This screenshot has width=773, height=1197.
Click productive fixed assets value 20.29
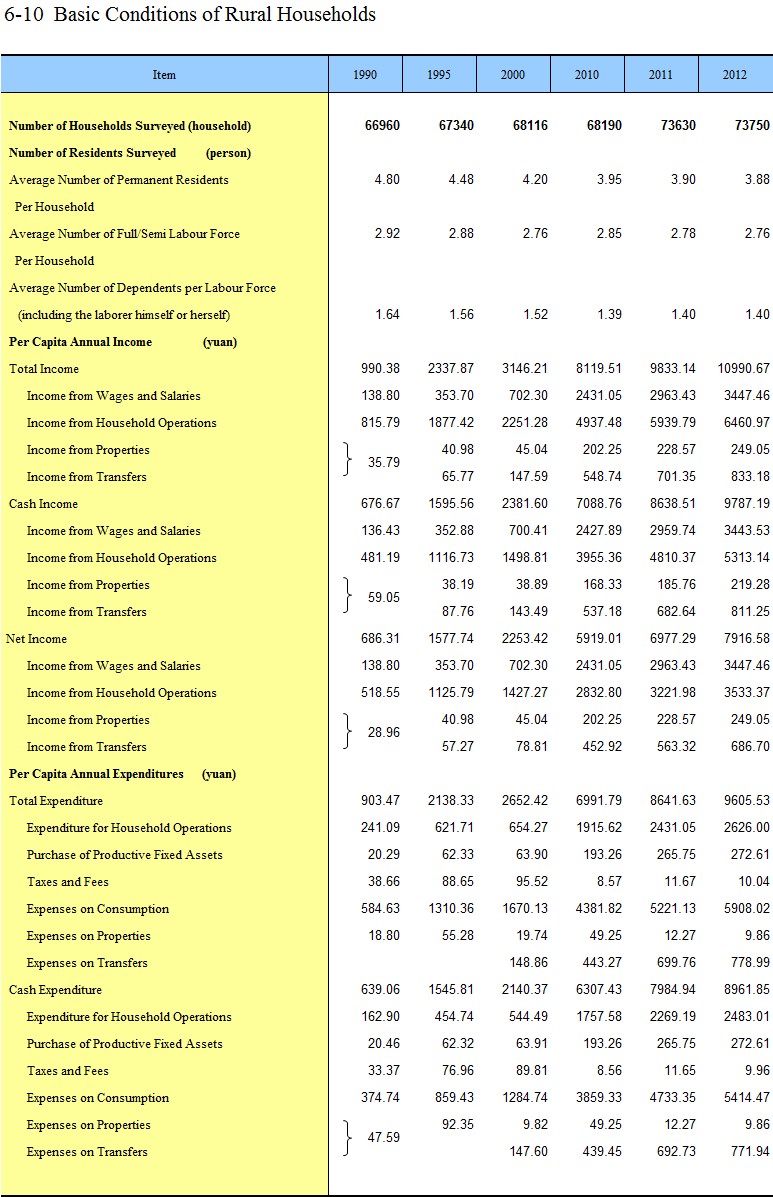tap(384, 855)
